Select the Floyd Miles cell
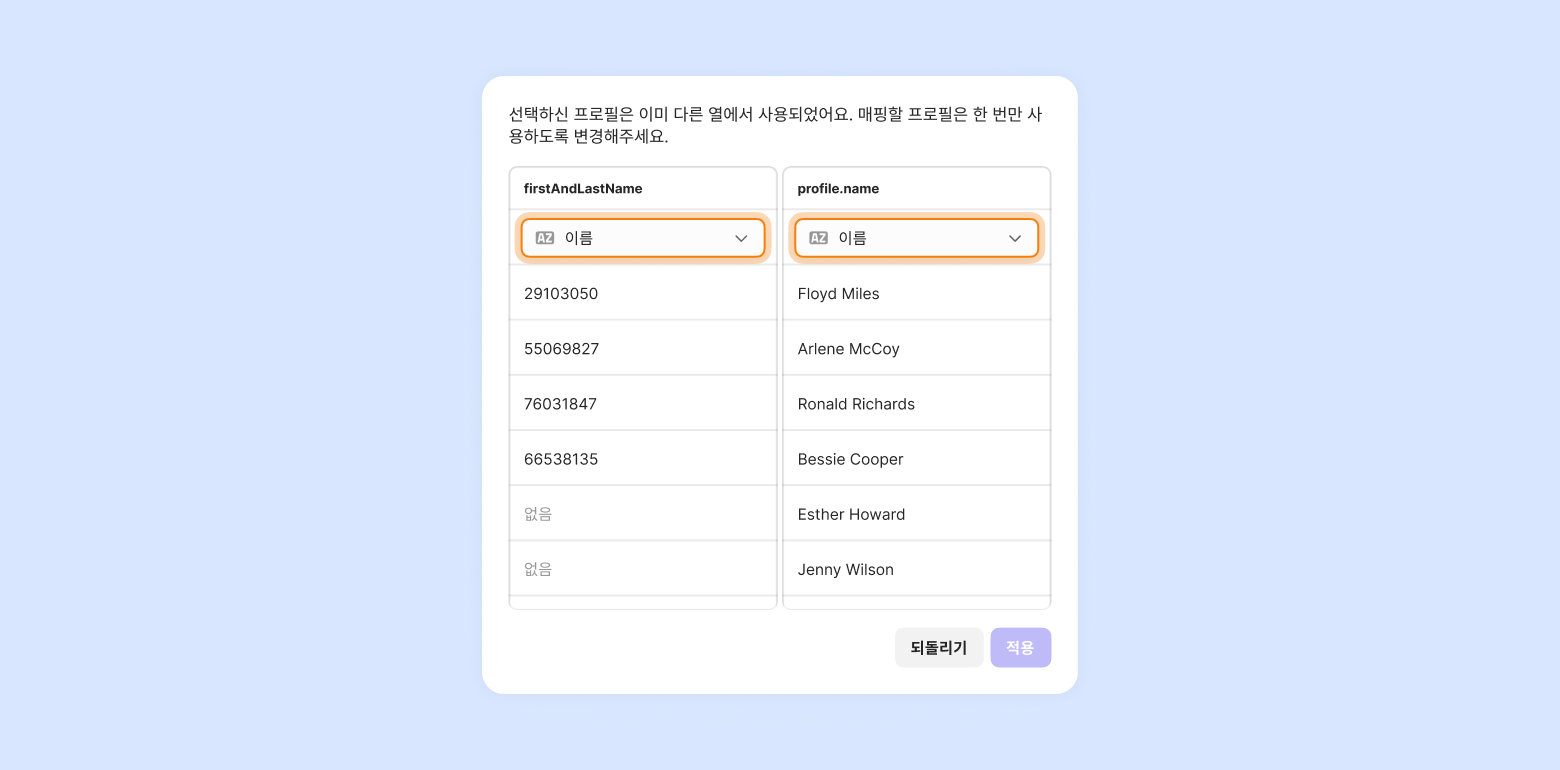1560x770 pixels. [x=917, y=293]
